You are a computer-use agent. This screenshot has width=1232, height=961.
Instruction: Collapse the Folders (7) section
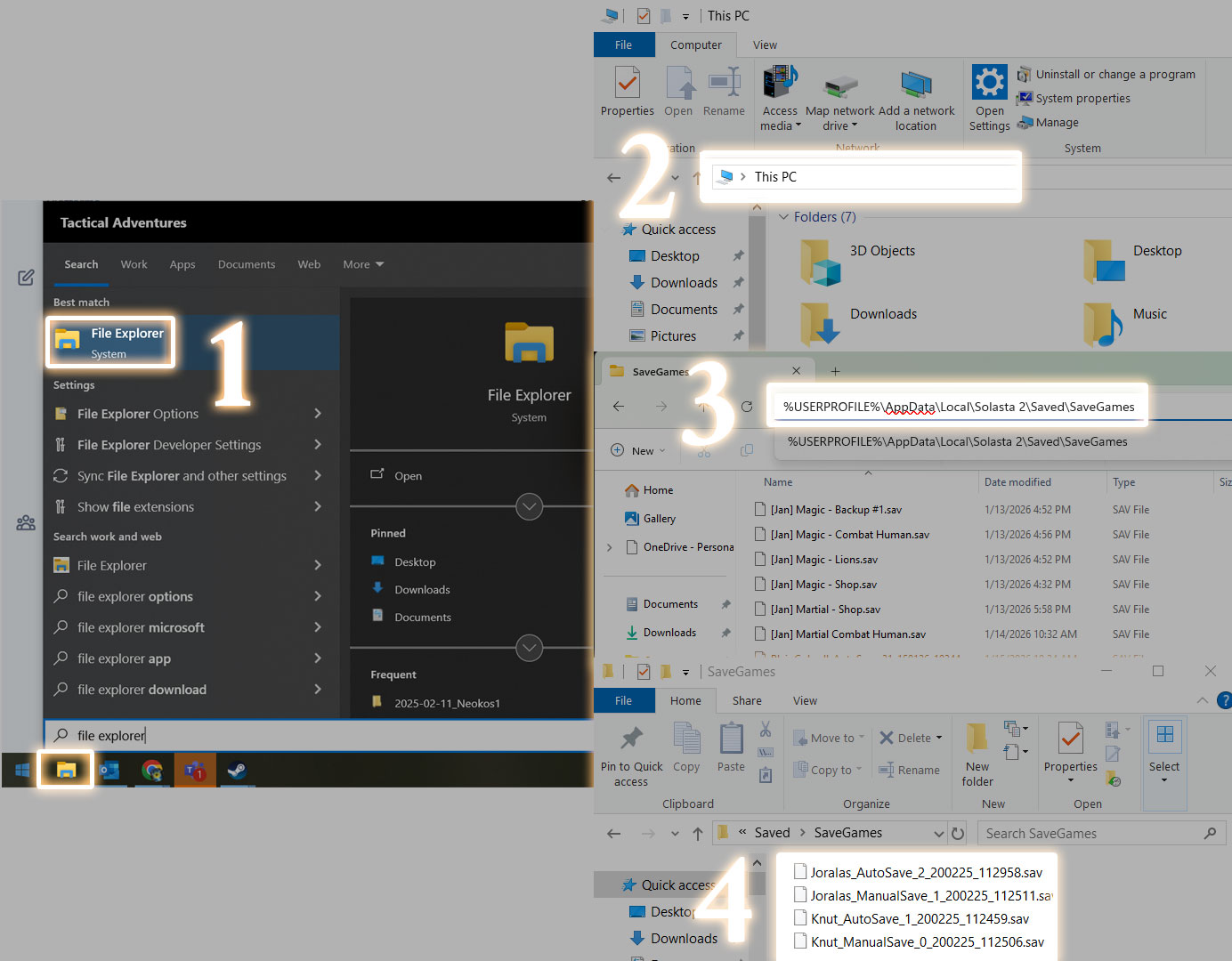[783, 217]
